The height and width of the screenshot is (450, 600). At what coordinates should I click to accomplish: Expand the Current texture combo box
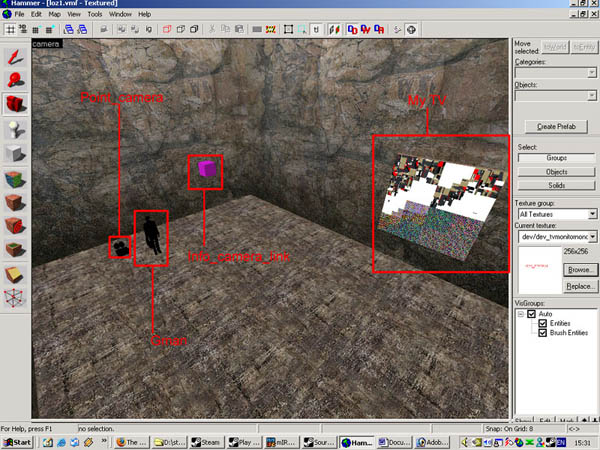click(555, 236)
